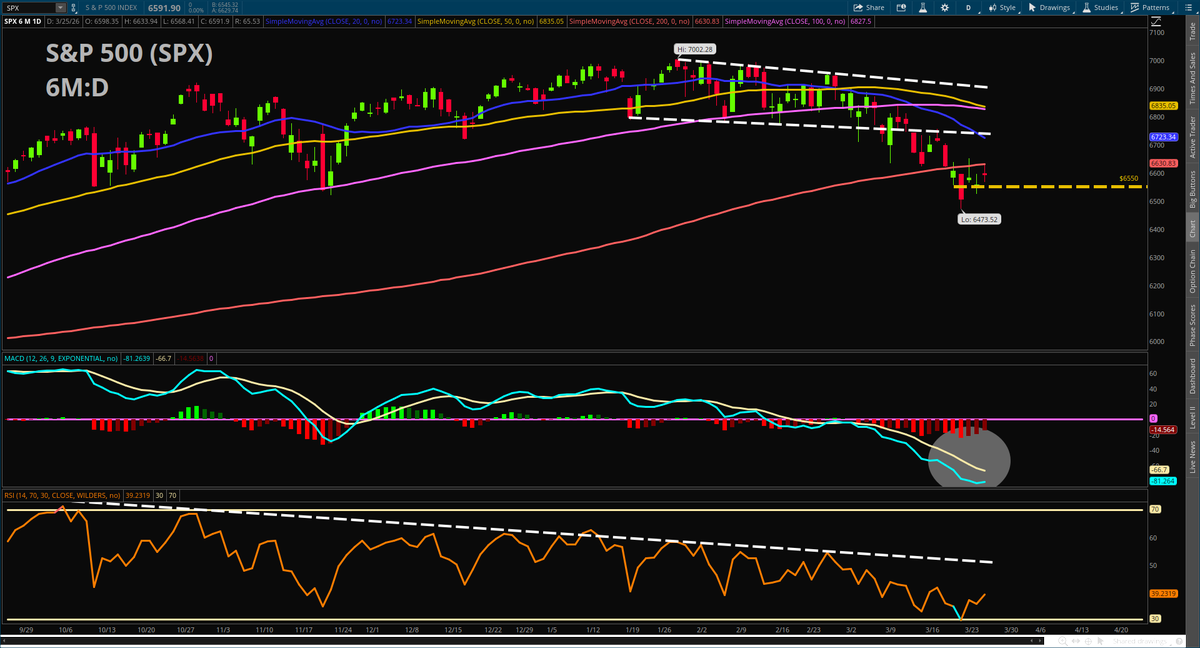Switch to the Trade side tab

(x=1191, y=33)
